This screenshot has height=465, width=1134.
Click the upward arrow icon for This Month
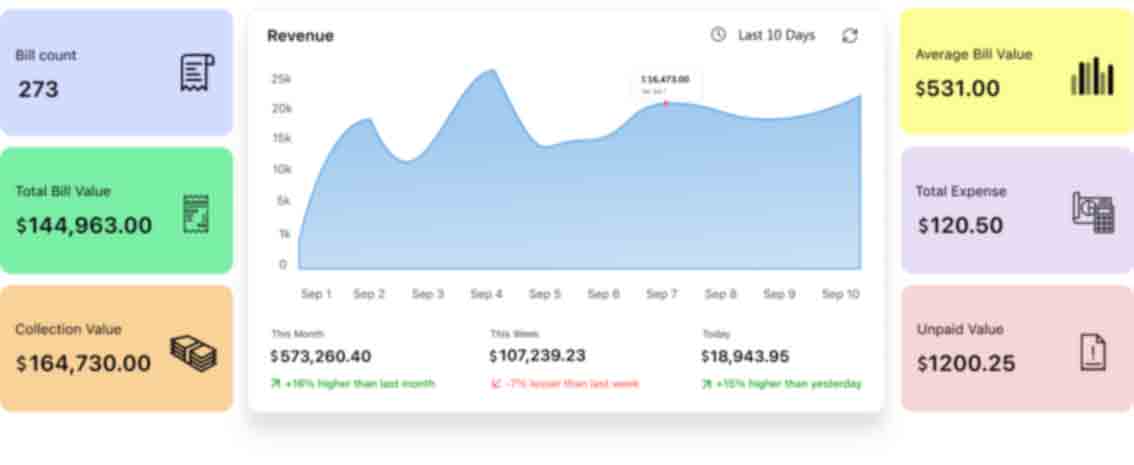(x=276, y=384)
